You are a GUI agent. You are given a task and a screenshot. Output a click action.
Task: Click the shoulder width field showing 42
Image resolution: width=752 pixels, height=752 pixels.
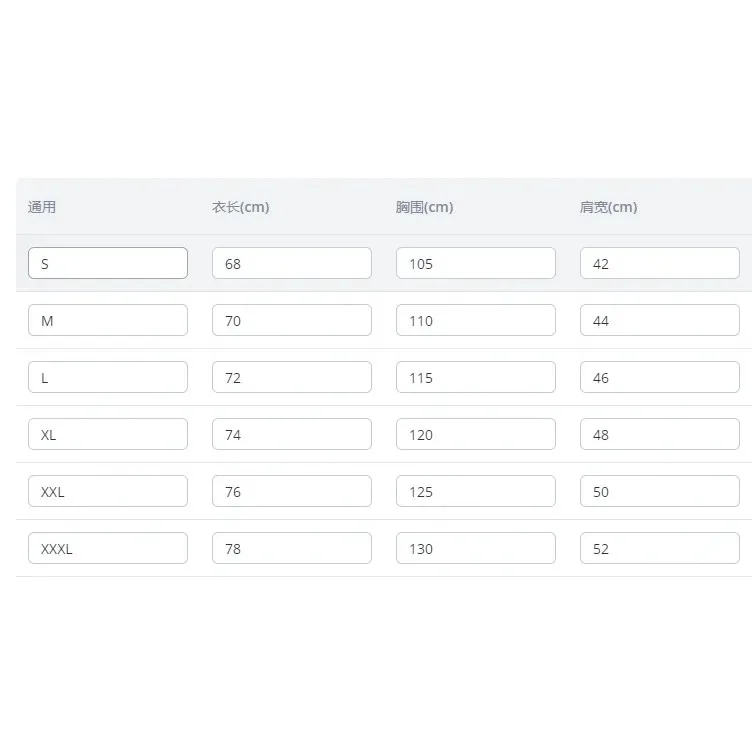[x=660, y=263]
